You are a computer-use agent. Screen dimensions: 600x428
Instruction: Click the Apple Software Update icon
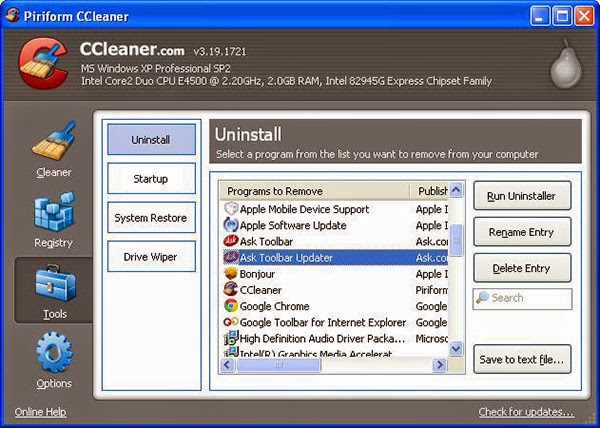(x=231, y=225)
